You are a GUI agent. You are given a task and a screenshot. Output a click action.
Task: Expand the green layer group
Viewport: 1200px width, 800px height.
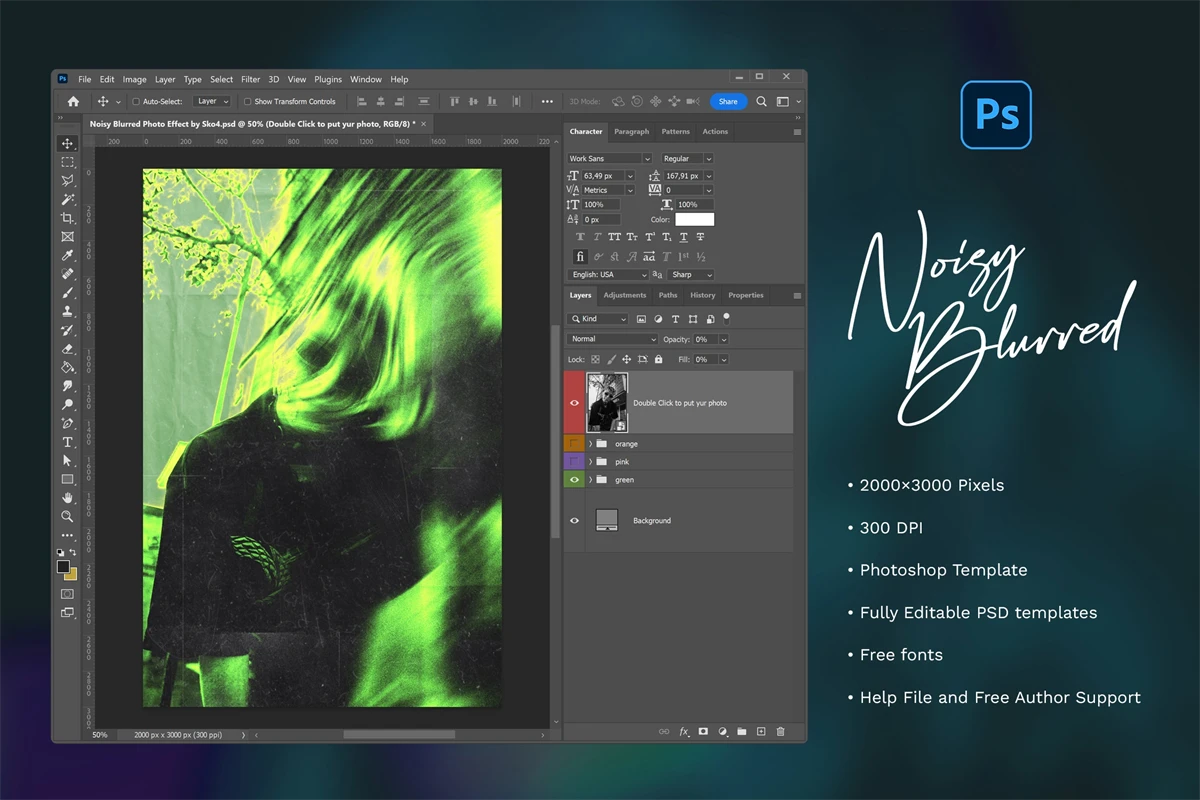[x=590, y=480]
